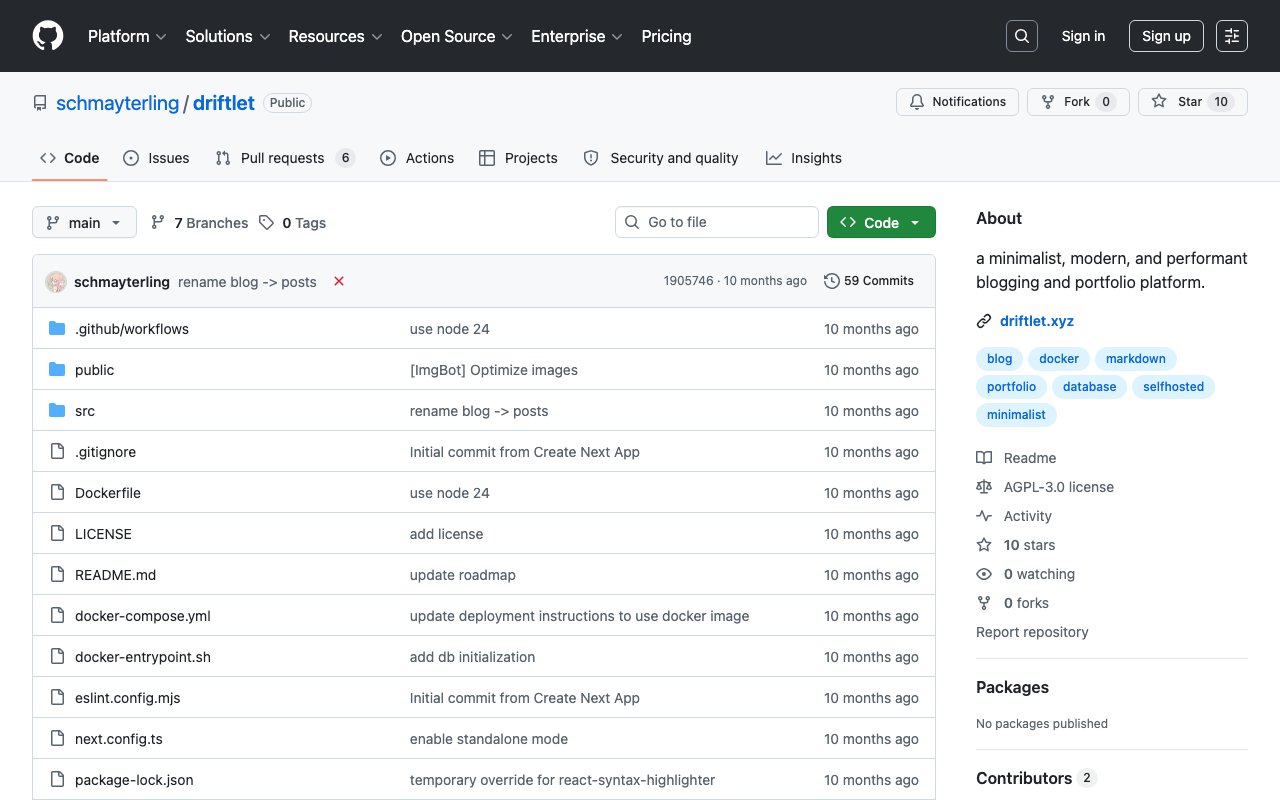The image size is (1280, 800).
Task: Click the Sign in link
Action: 1083,36
